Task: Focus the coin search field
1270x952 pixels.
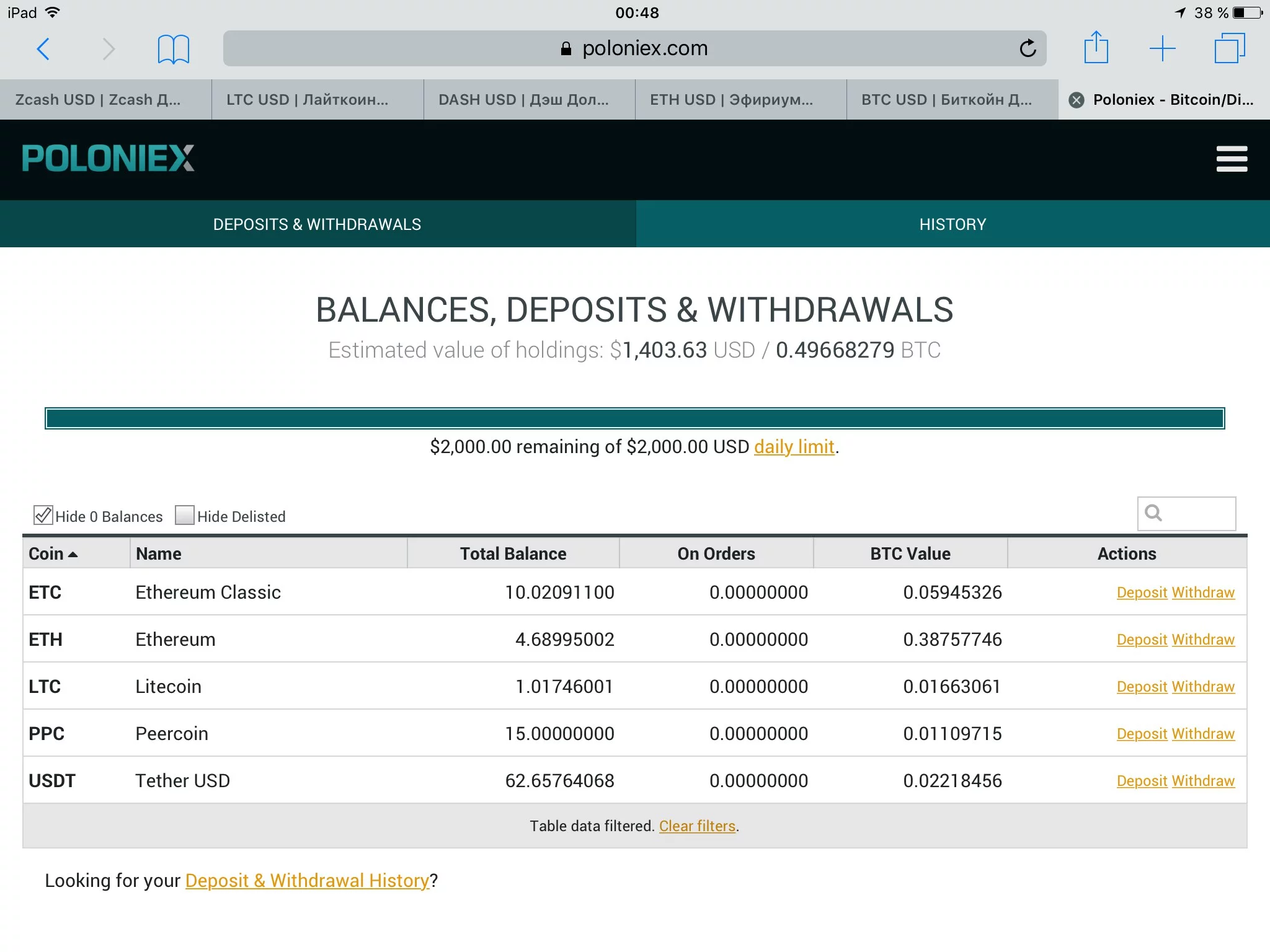Action: (1186, 513)
